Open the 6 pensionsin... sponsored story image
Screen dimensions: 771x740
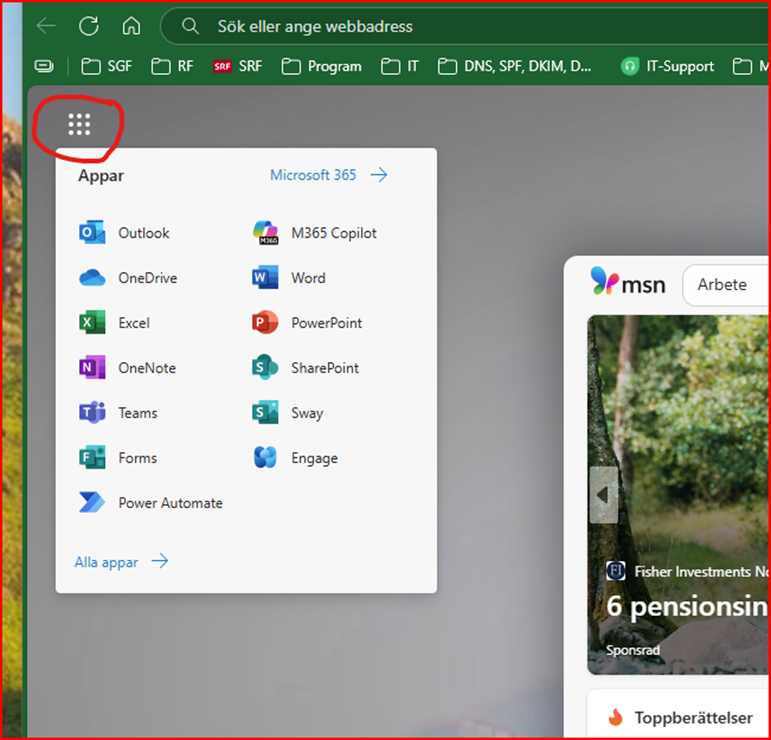[679, 495]
